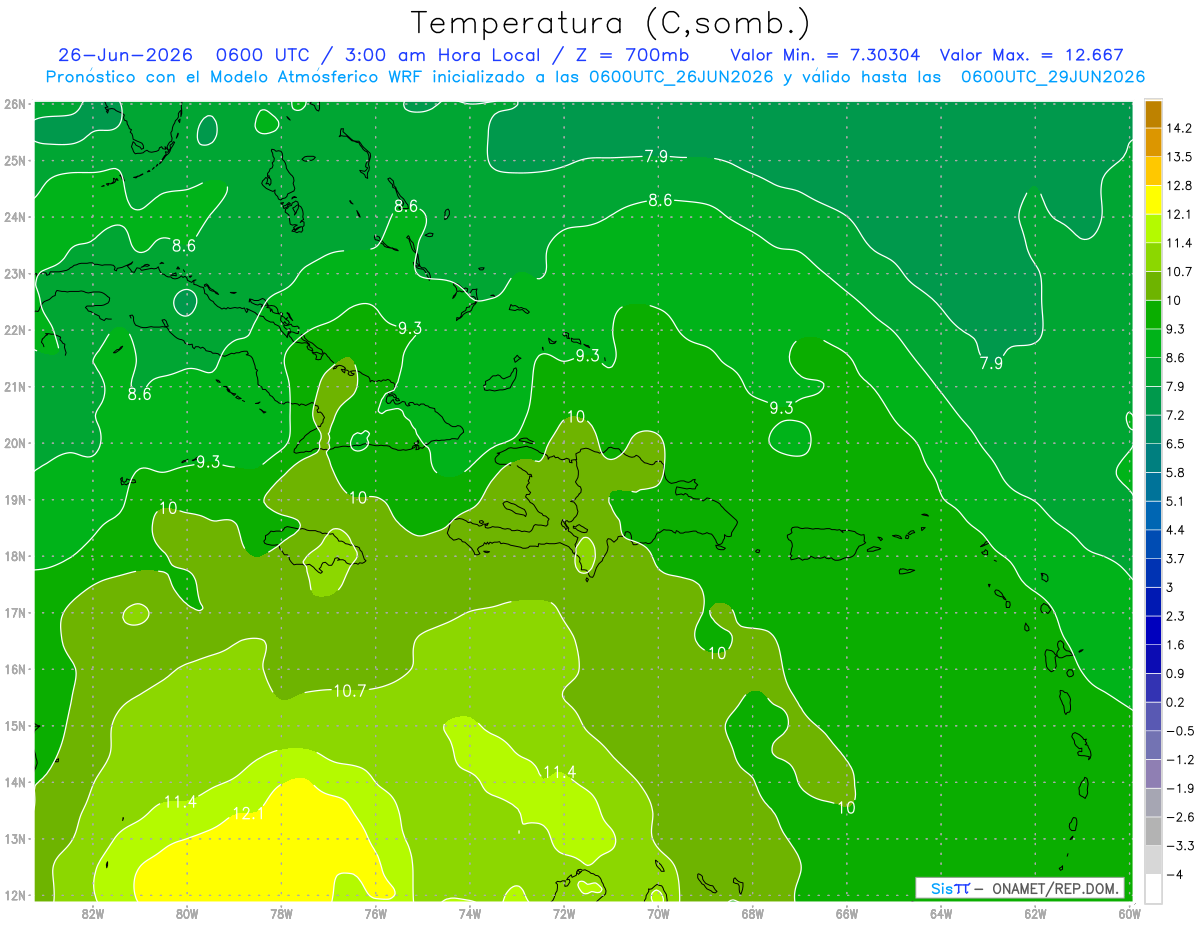The width and height of the screenshot is (1200, 927).
Task: Click the orange colorbar swatch above 14.2
Action: tap(1153, 114)
